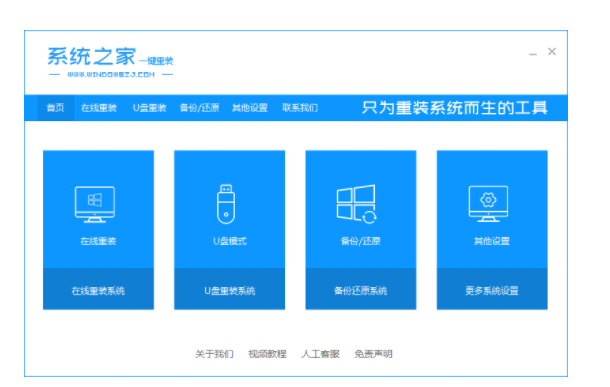
Task: Click the gear monitor icon for 其他设置
Action: tap(488, 204)
